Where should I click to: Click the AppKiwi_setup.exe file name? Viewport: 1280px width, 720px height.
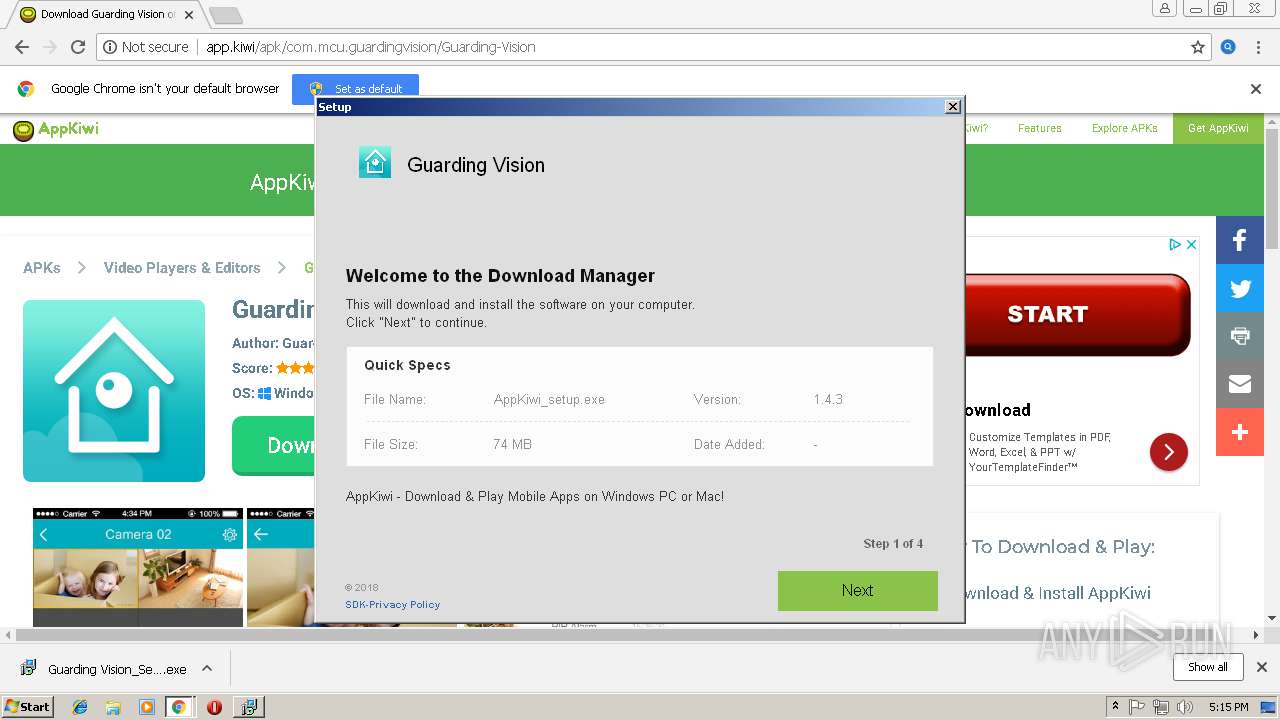coord(549,399)
